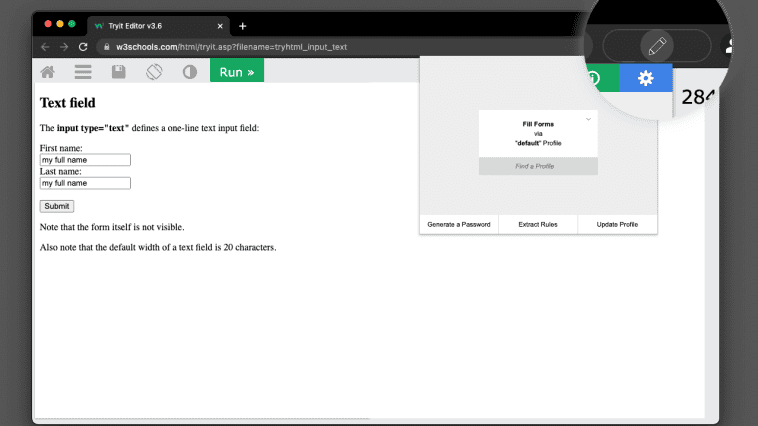
Task: Click Generate a Password
Action: [x=459, y=224]
